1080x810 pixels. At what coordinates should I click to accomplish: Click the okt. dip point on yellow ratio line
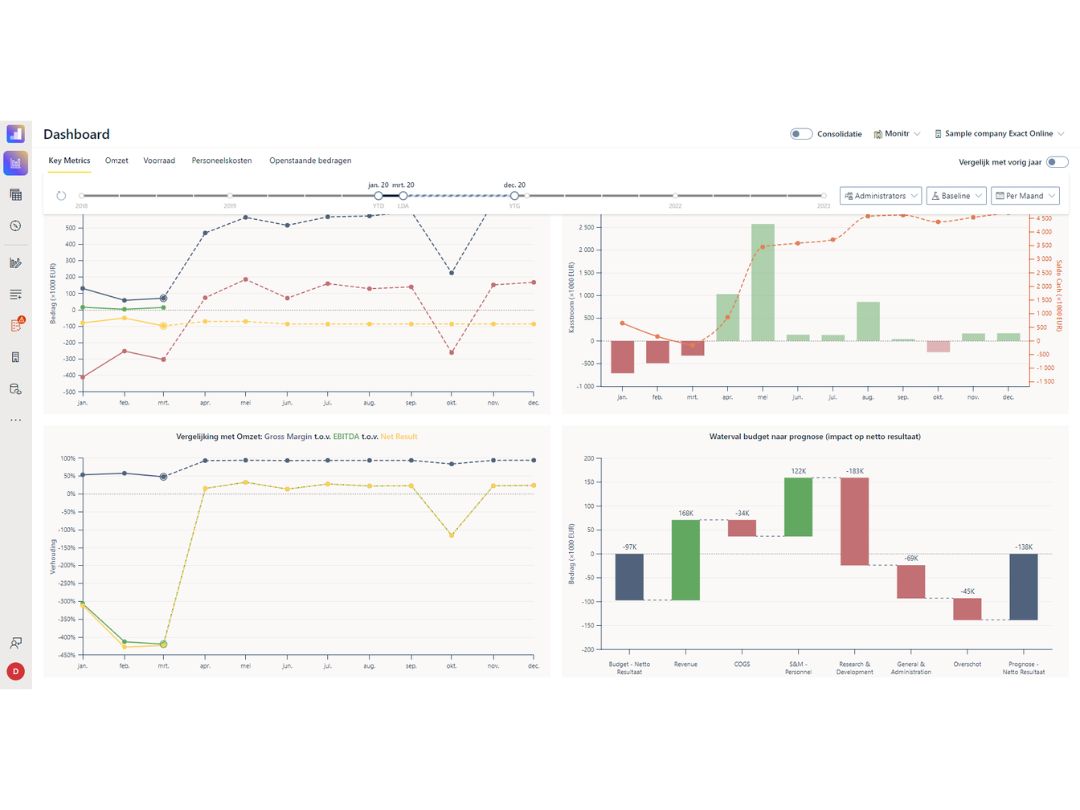(x=452, y=534)
